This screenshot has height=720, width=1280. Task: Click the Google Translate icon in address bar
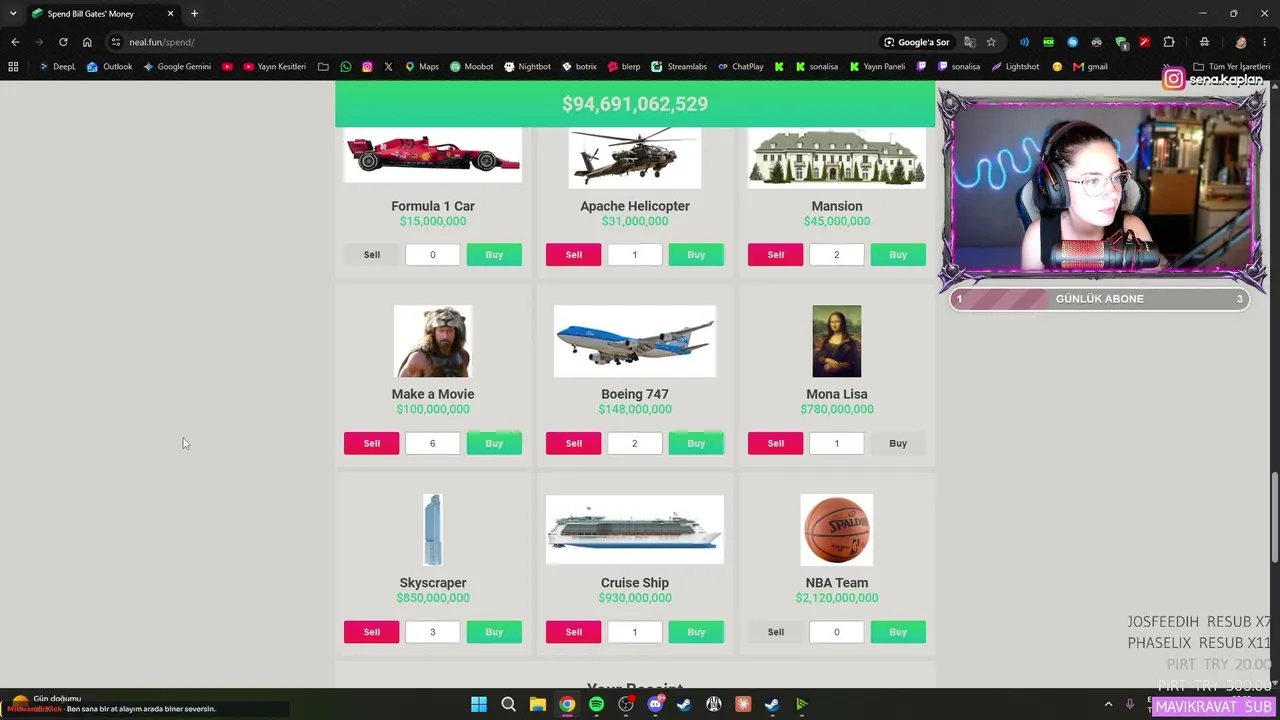pos(969,42)
